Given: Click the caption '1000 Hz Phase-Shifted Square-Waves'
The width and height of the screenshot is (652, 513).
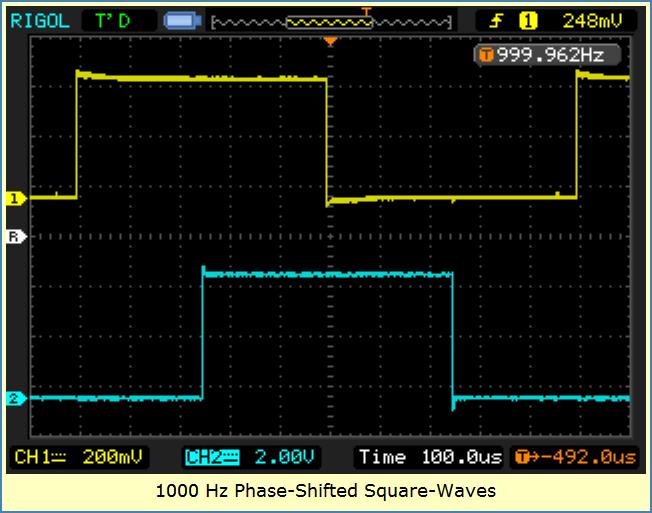Looking at the screenshot, I should coord(326,491).
